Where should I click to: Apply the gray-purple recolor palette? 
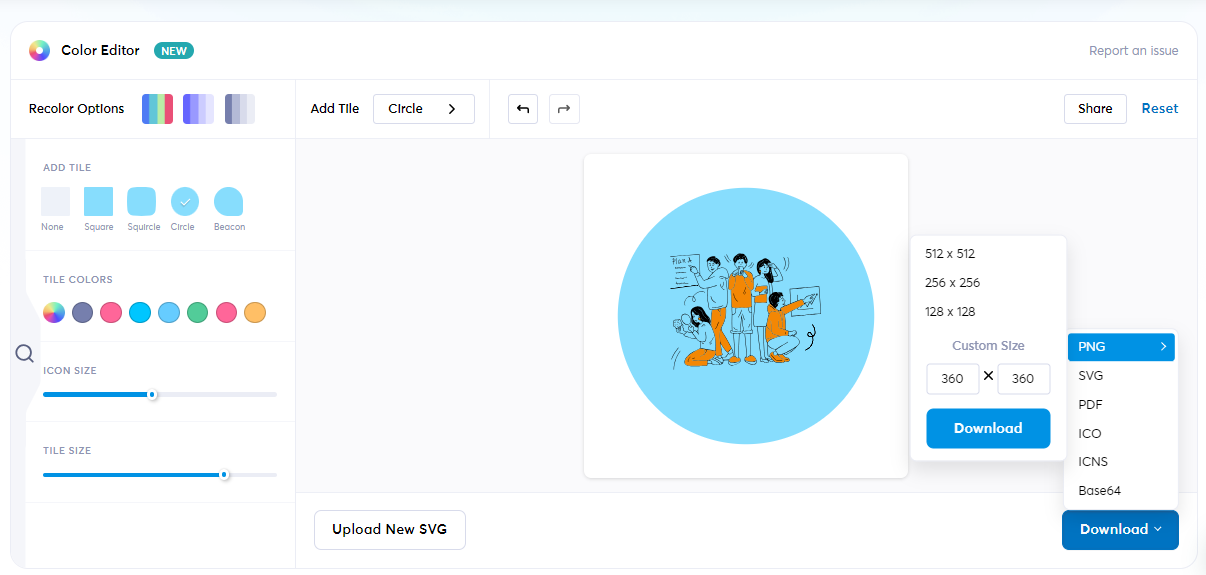(x=240, y=109)
